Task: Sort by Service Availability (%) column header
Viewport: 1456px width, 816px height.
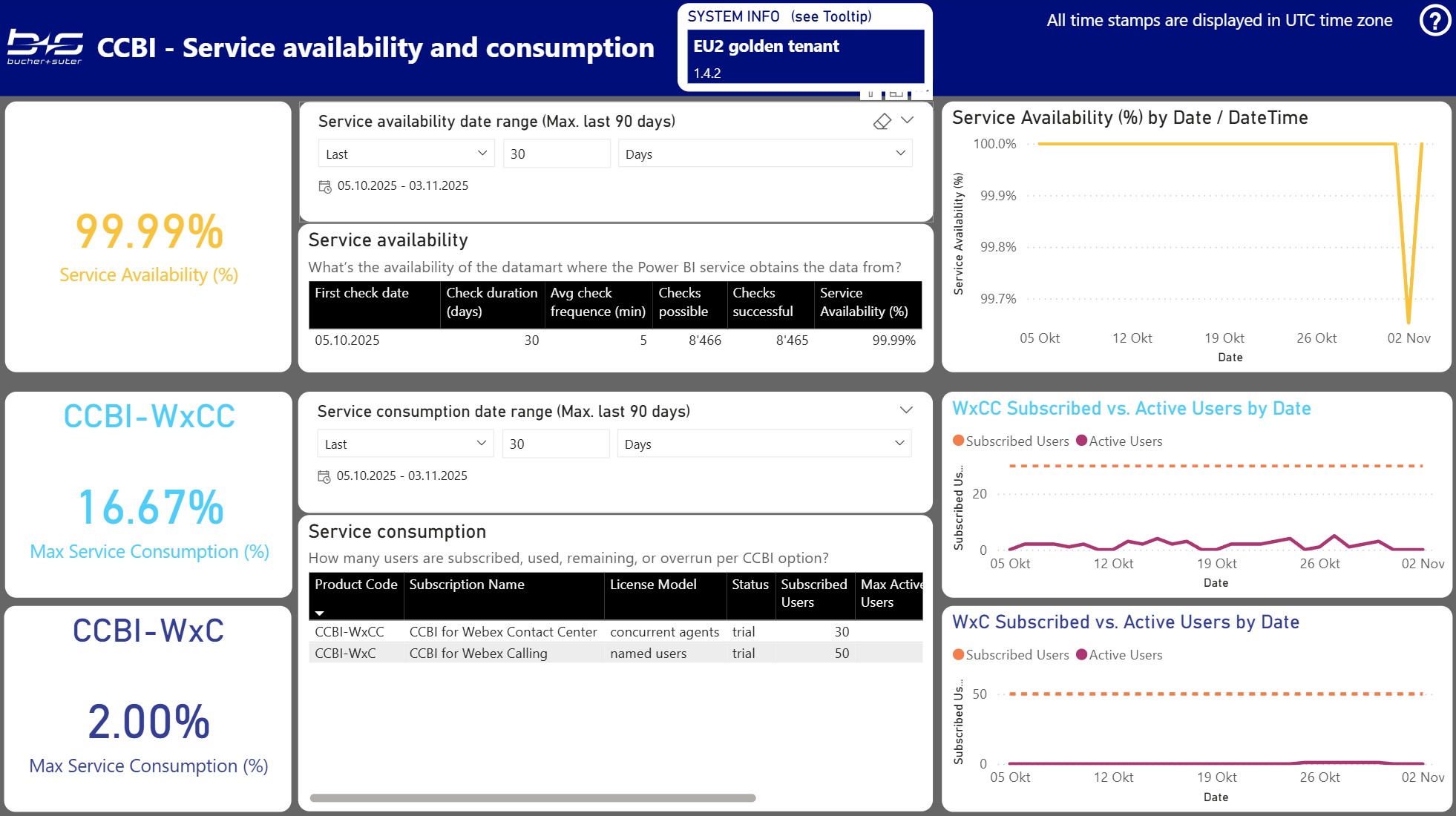Action: (865, 303)
